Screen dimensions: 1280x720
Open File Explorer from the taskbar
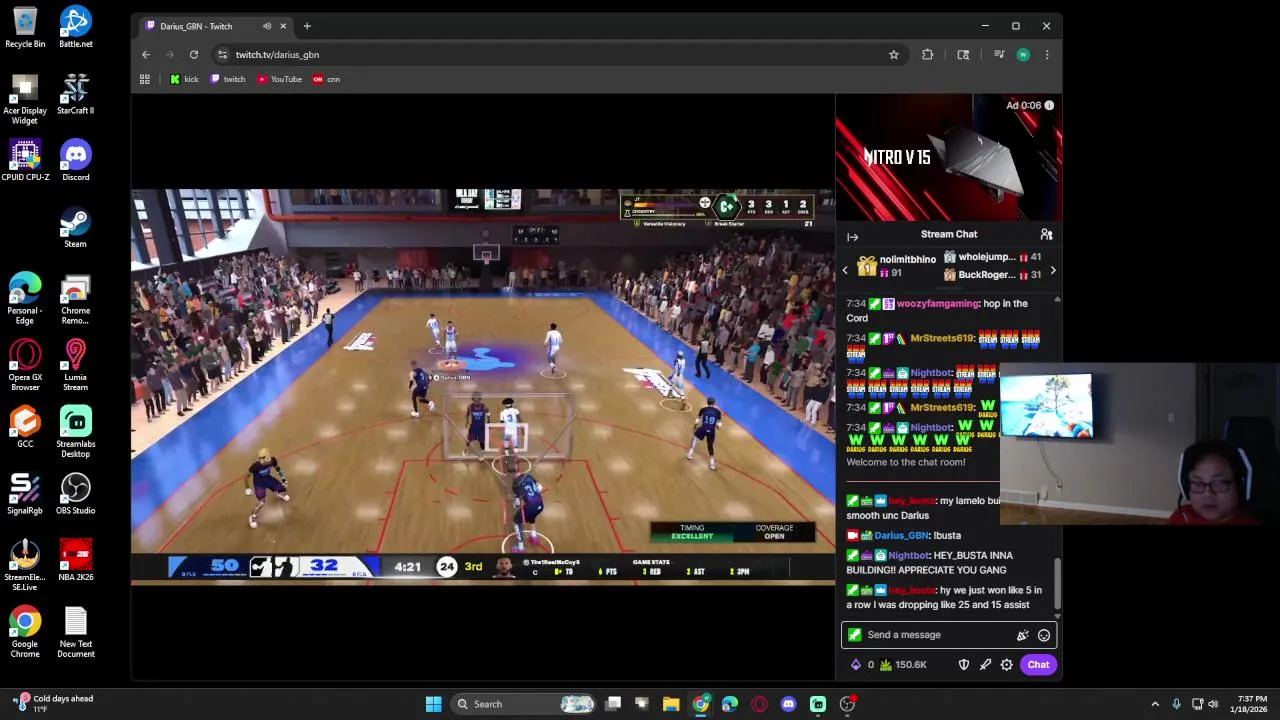click(671, 704)
